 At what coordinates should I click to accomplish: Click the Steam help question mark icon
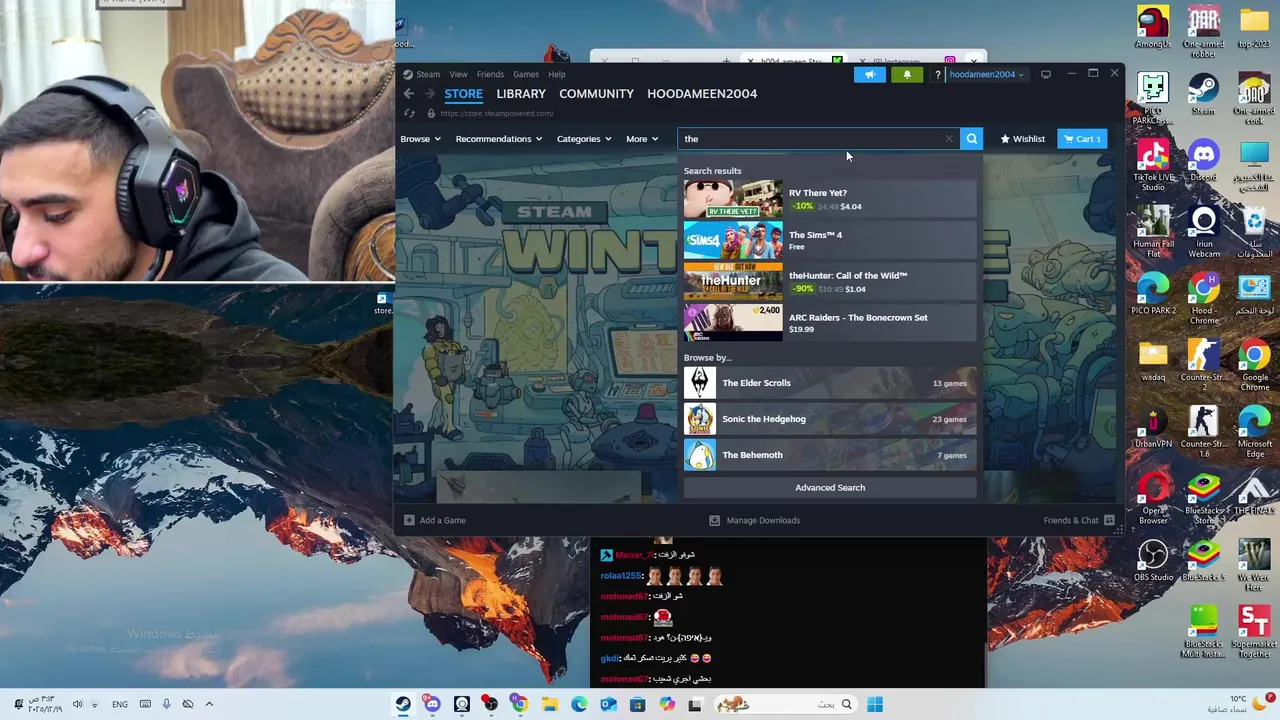coord(937,74)
